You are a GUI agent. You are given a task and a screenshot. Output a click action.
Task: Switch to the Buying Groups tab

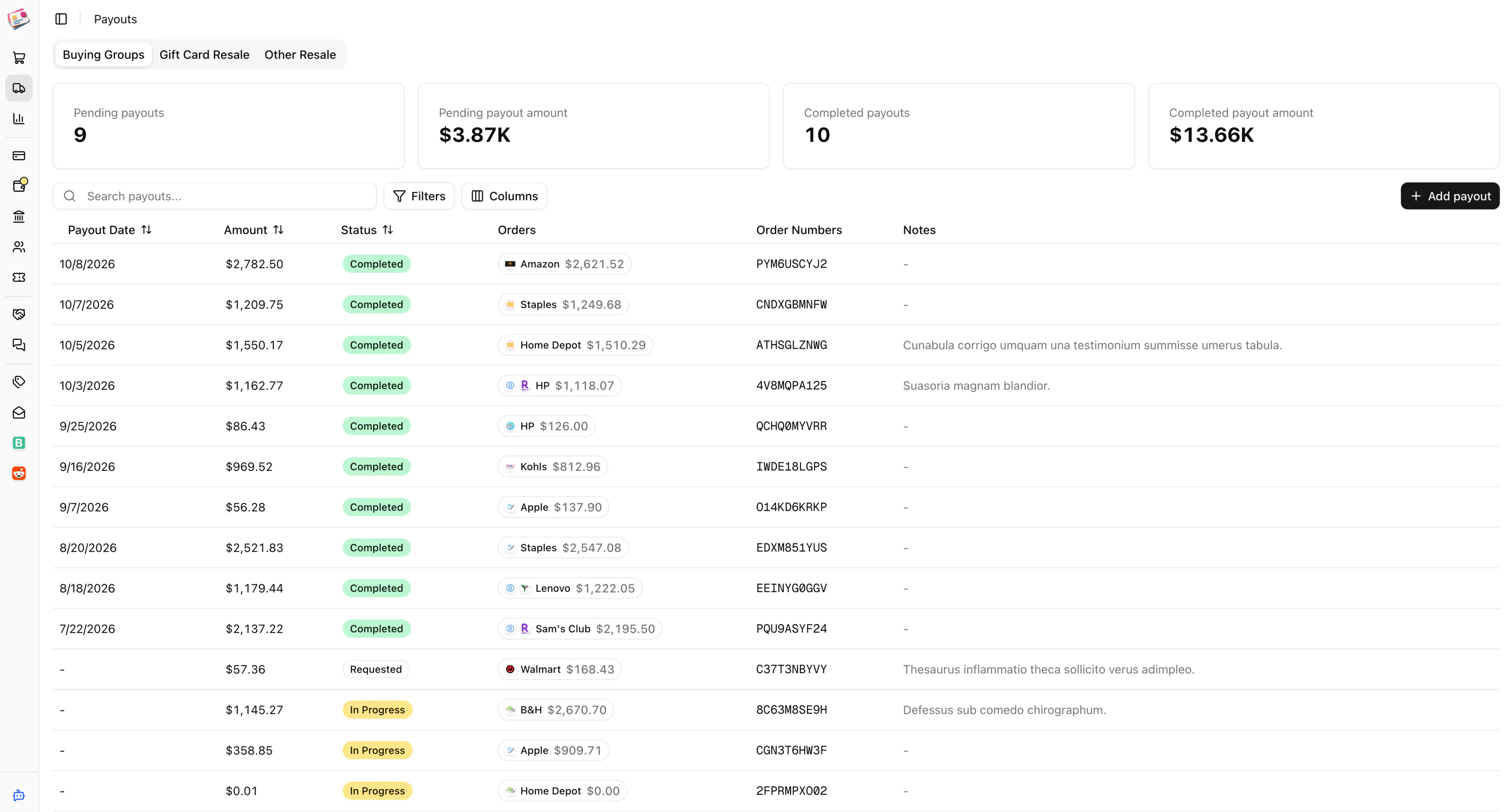[x=103, y=55]
